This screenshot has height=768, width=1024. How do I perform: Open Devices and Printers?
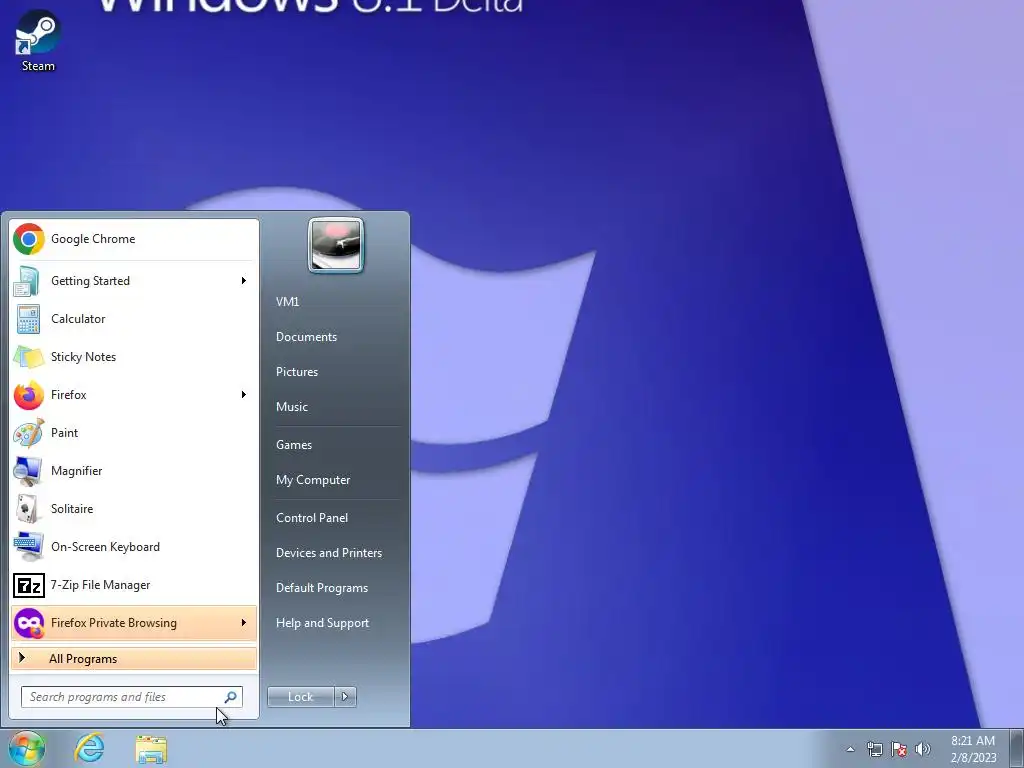[x=328, y=553]
